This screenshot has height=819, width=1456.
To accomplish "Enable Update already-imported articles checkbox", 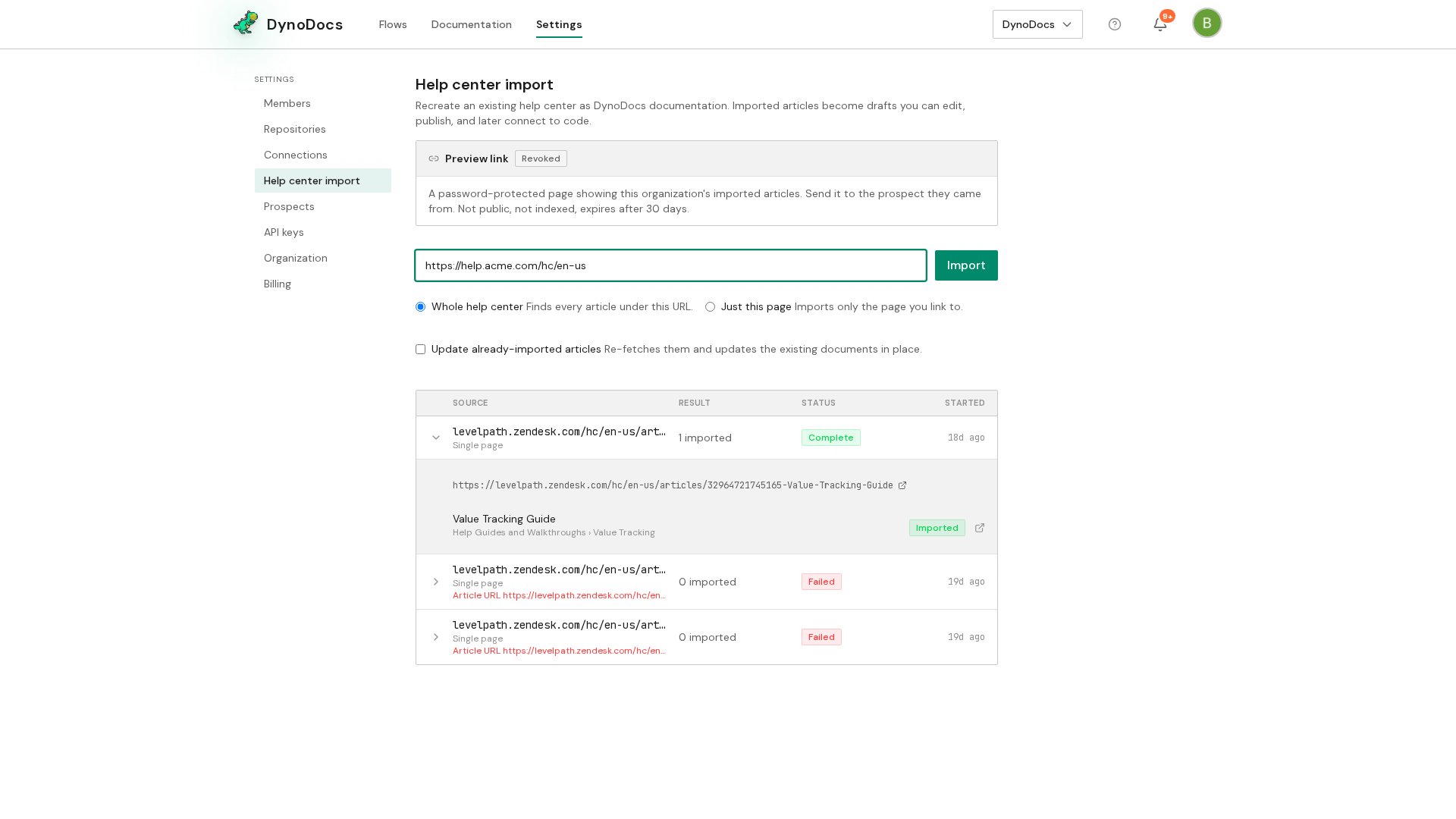I will tap(420, 350).
